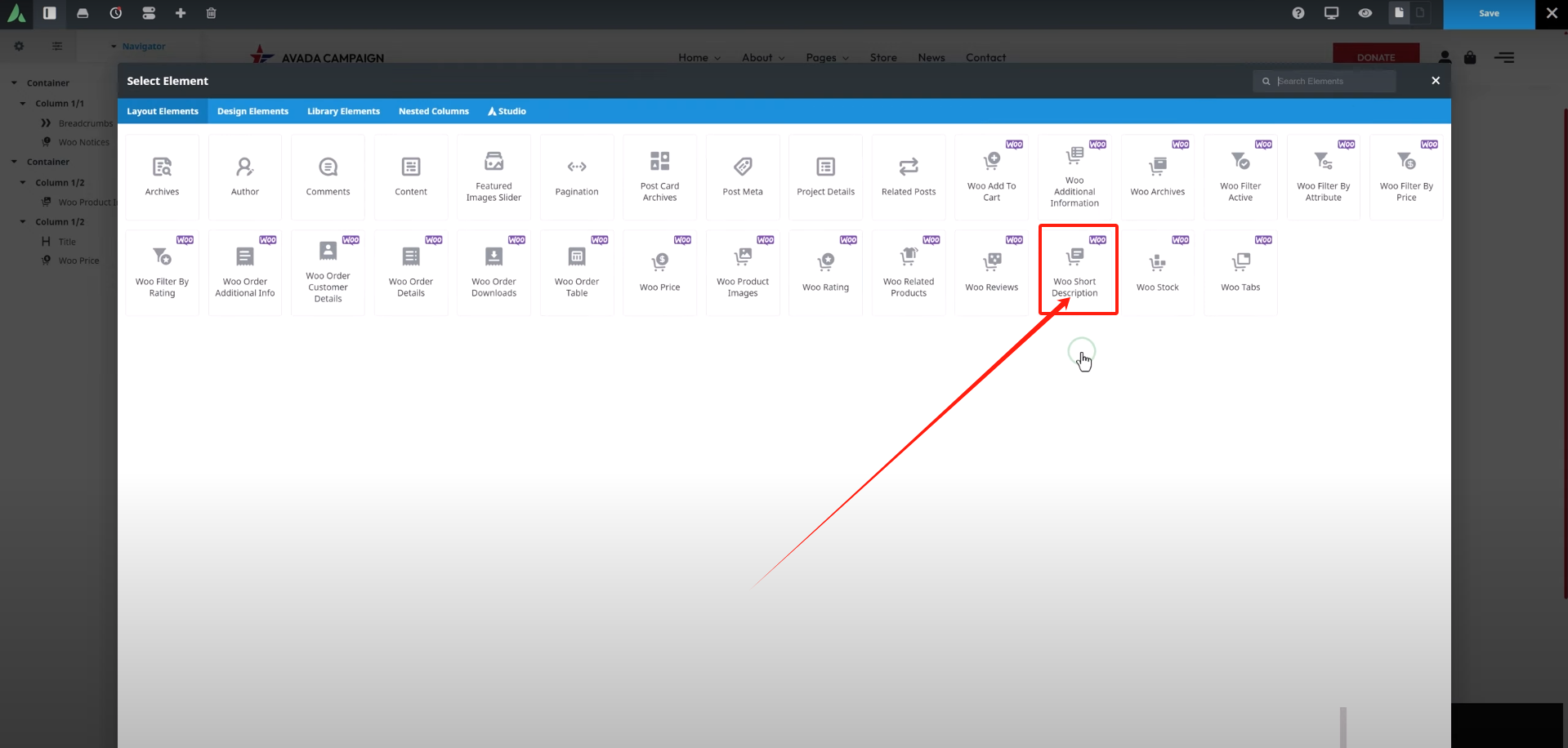Toggle the sidebar panel button in toolbar

(50, 13)
